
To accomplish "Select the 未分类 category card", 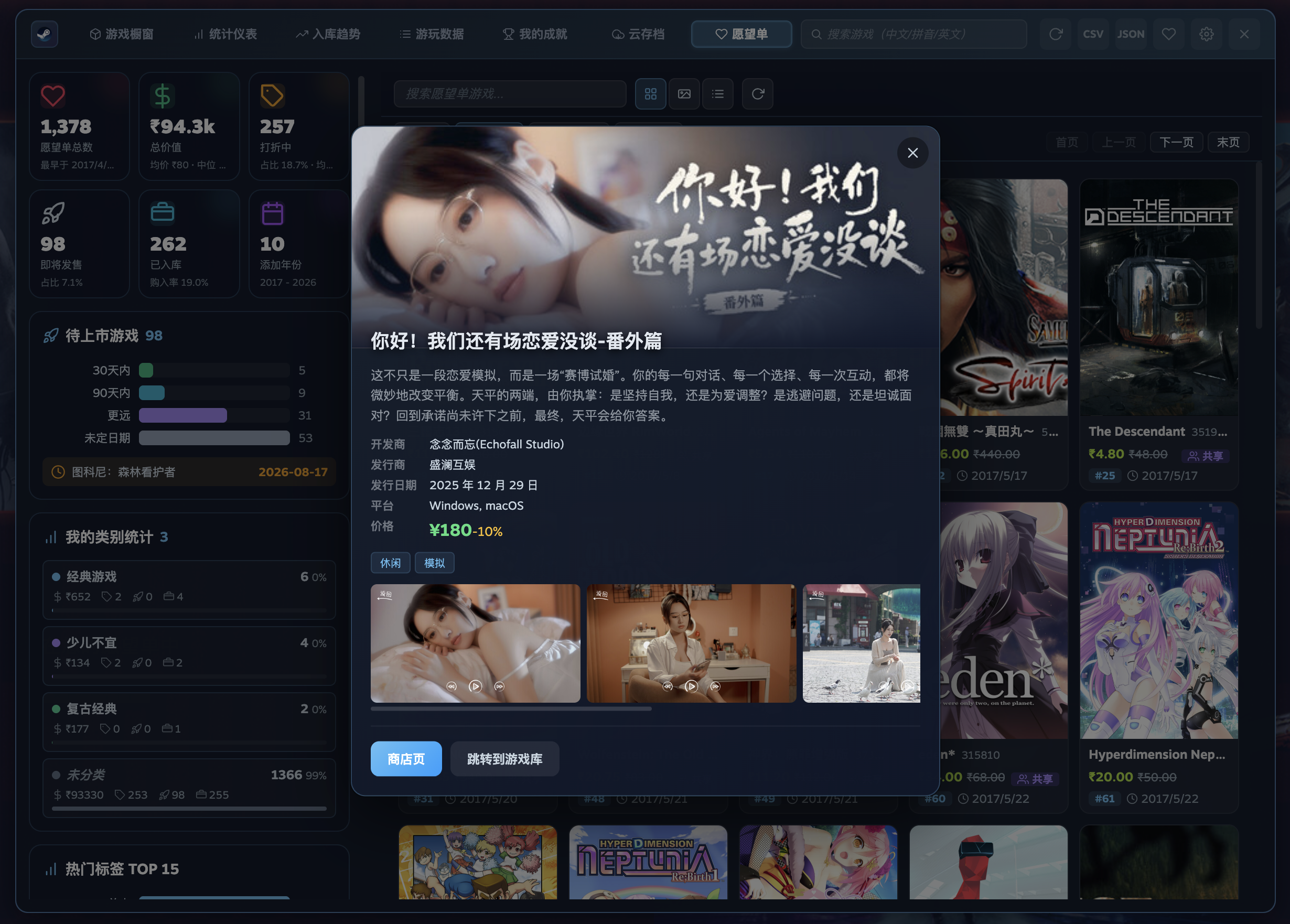I will (189, 788).
